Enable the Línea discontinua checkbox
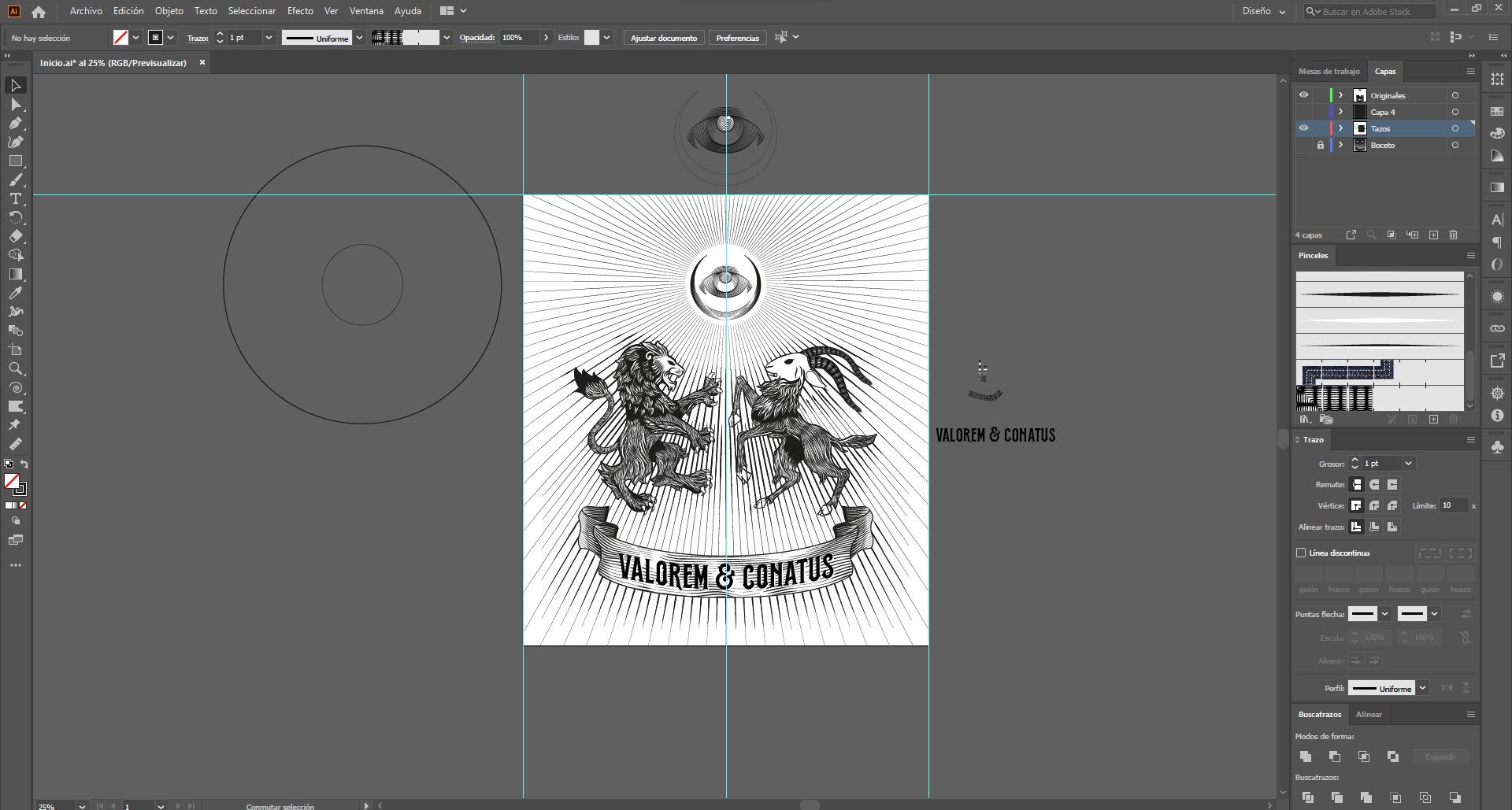This screenshot has height=810, width=1512. [x=1301, y=553]
